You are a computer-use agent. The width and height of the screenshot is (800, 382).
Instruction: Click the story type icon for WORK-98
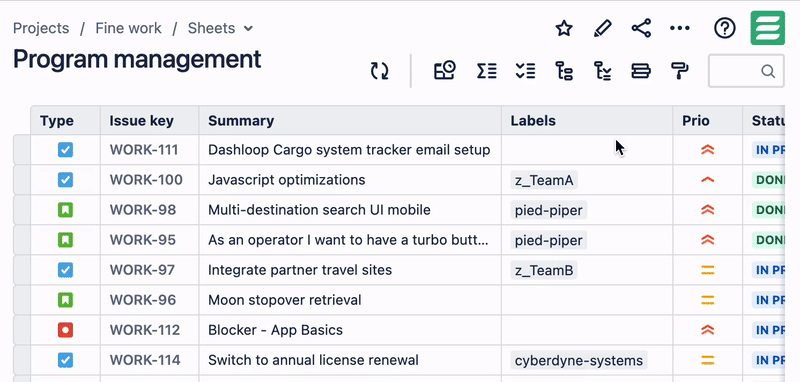coord(65,210)
